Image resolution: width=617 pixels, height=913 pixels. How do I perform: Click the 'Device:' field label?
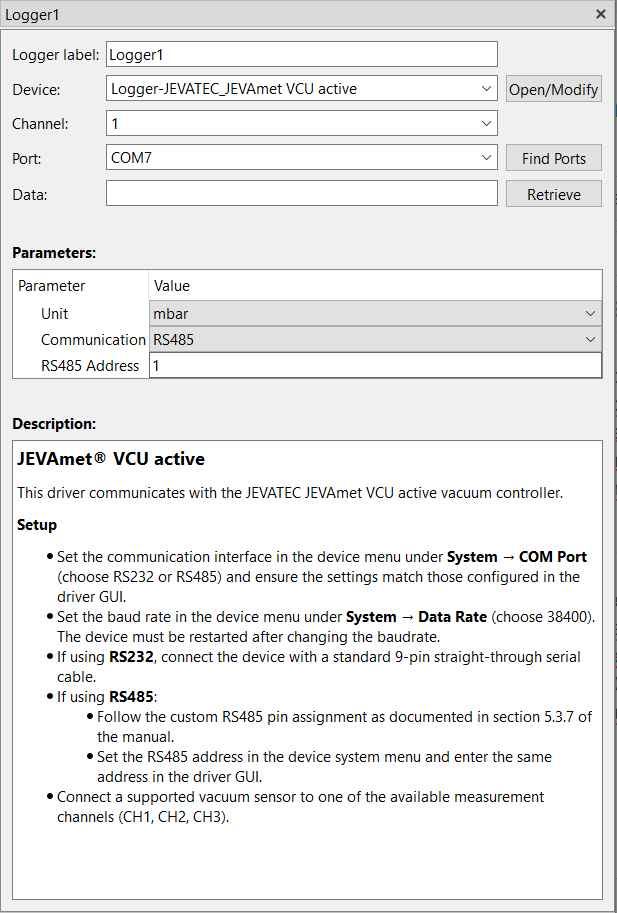[36, 90]
